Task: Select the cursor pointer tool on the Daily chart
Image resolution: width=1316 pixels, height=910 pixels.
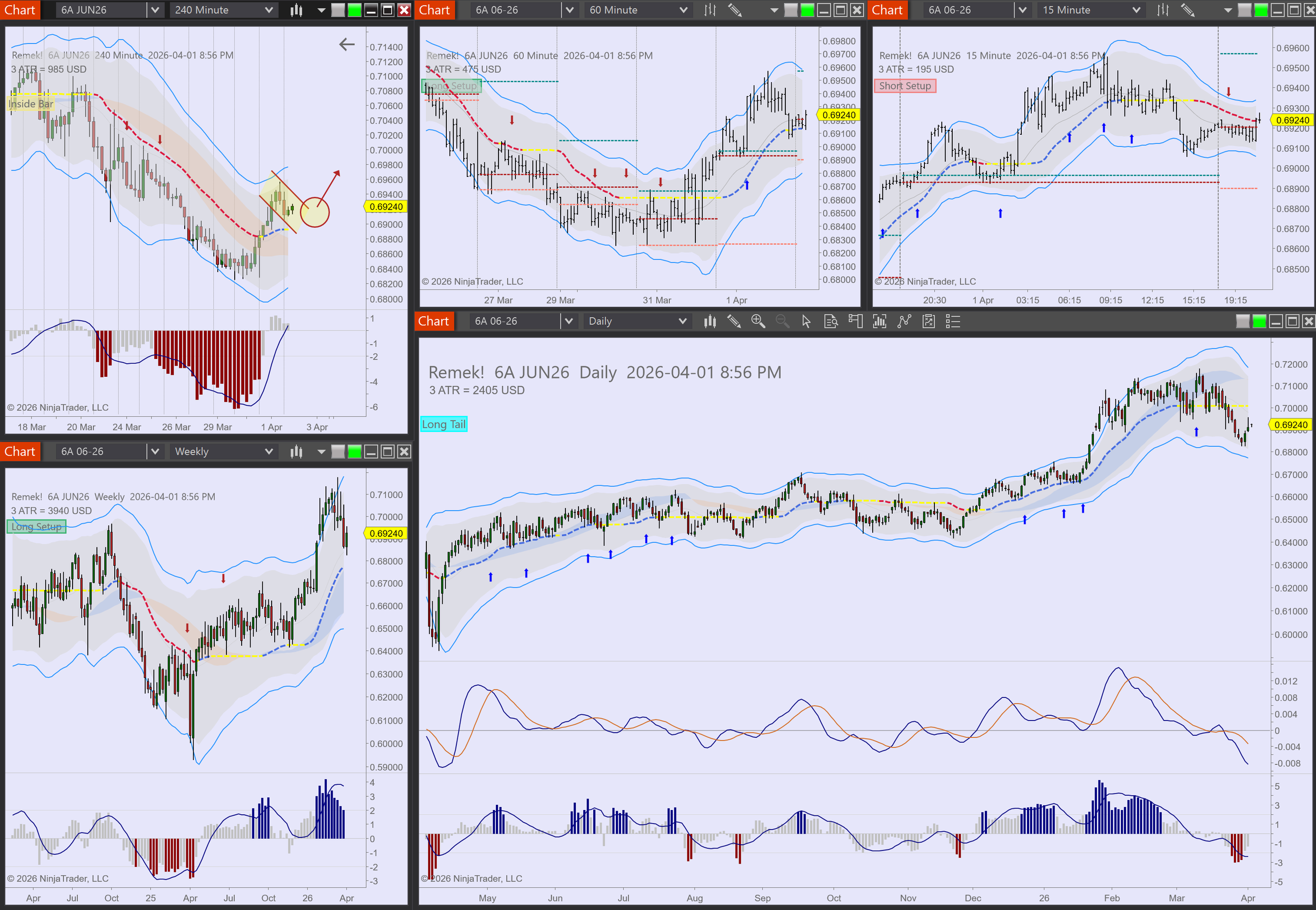Action: [806, 322]
